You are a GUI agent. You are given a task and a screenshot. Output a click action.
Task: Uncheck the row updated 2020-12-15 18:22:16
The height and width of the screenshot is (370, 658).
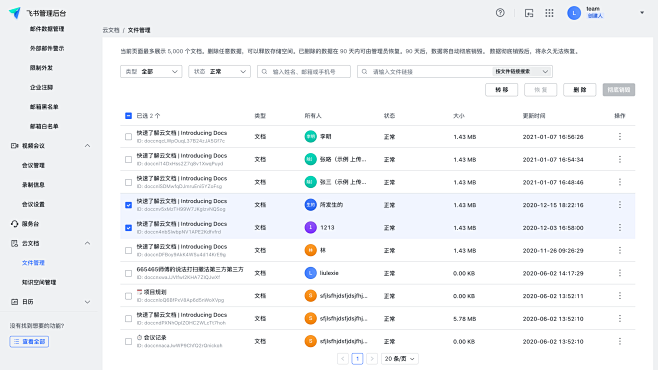coord(128,205)
